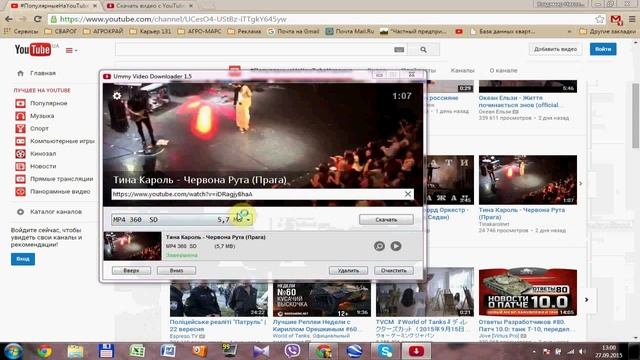Click the Очистить button
This screenshot has width=640, height=360.
click(393, 270)
